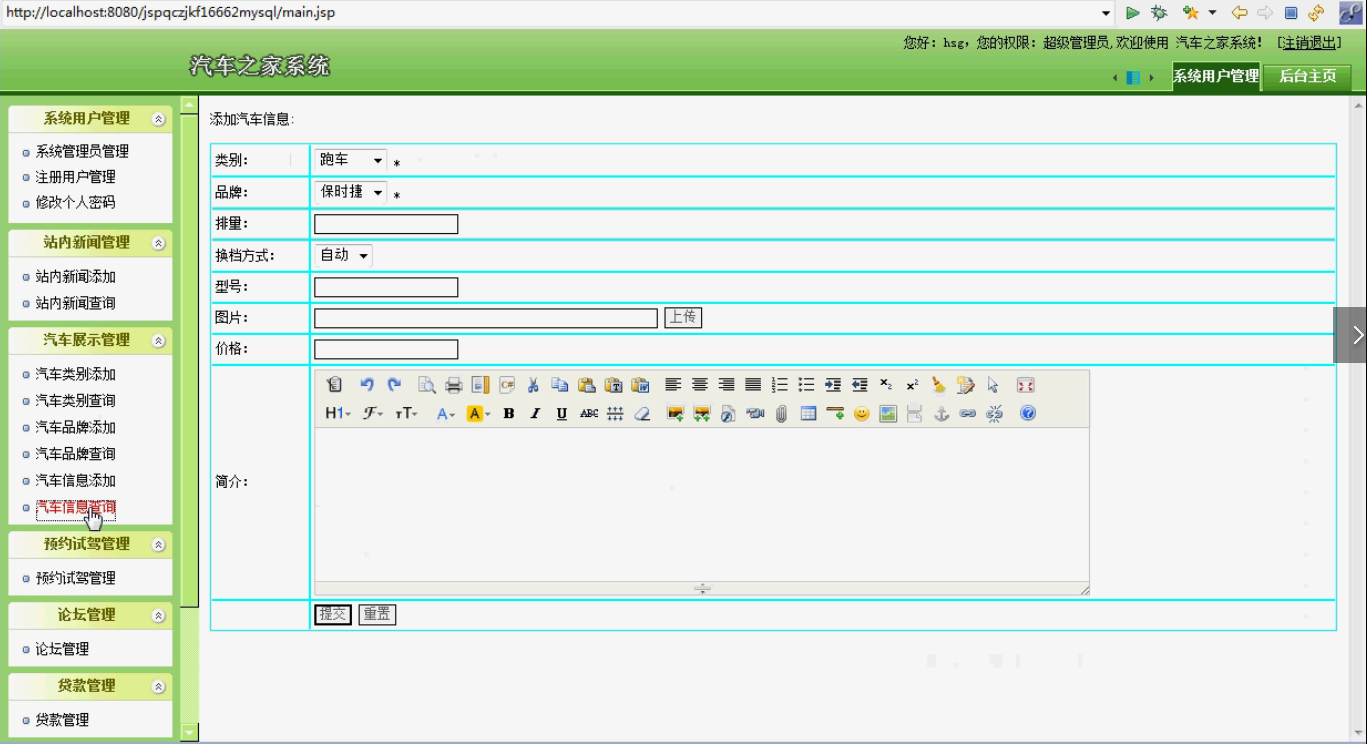Toggle fullscreen mode of the editor

click(x=1025, y=385)
